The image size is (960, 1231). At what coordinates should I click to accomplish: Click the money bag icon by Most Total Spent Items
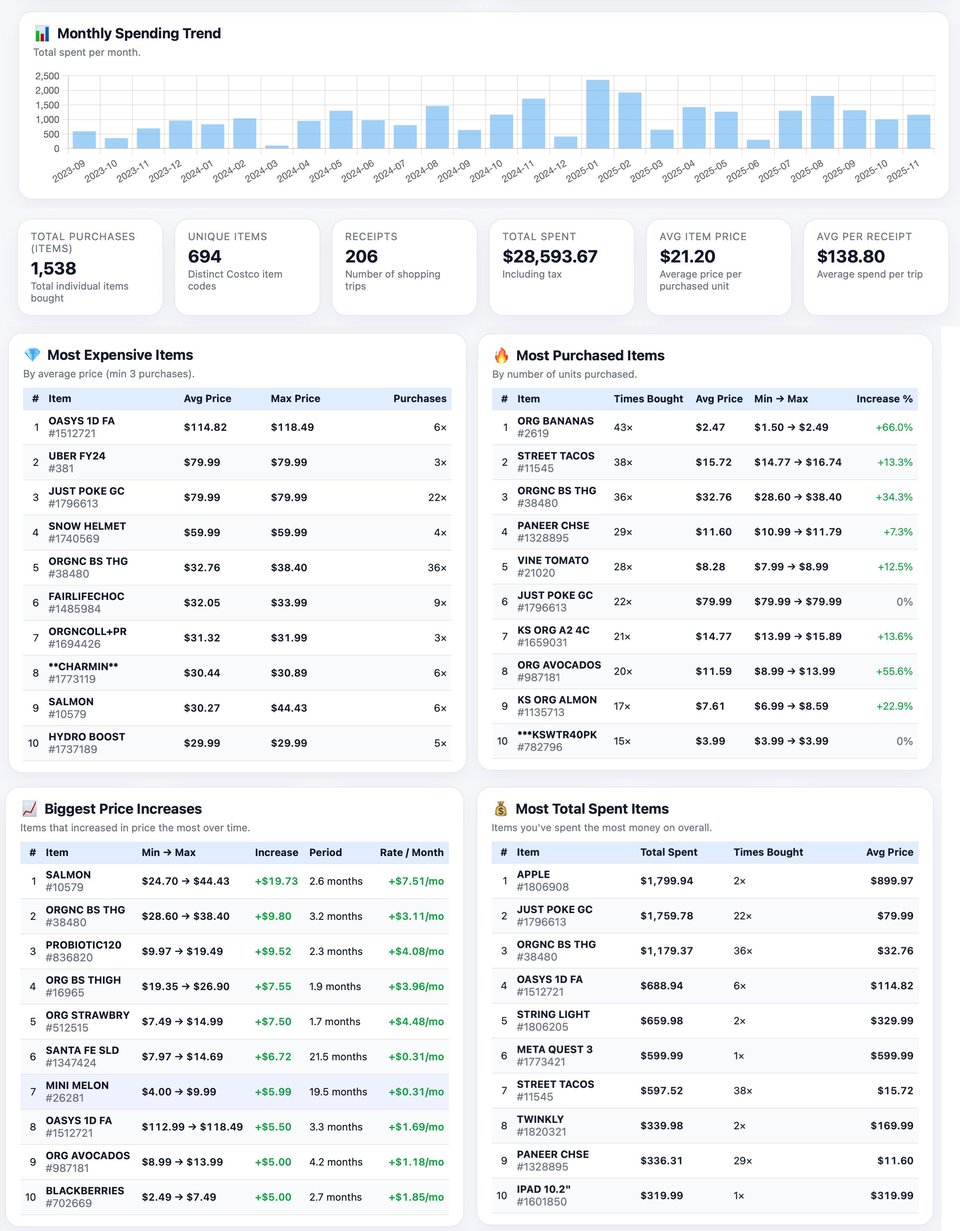tap(500, 809)
